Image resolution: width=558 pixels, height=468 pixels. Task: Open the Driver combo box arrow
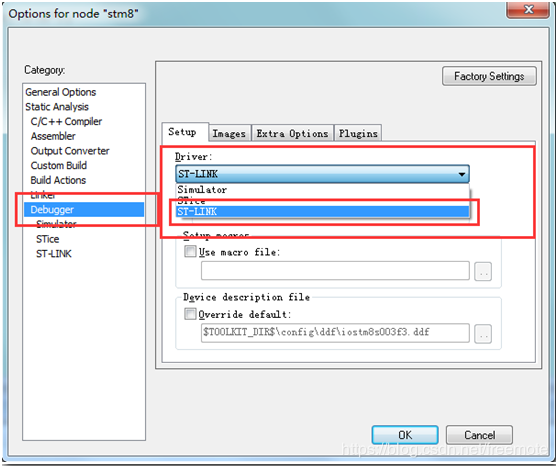tap(462, 174)
